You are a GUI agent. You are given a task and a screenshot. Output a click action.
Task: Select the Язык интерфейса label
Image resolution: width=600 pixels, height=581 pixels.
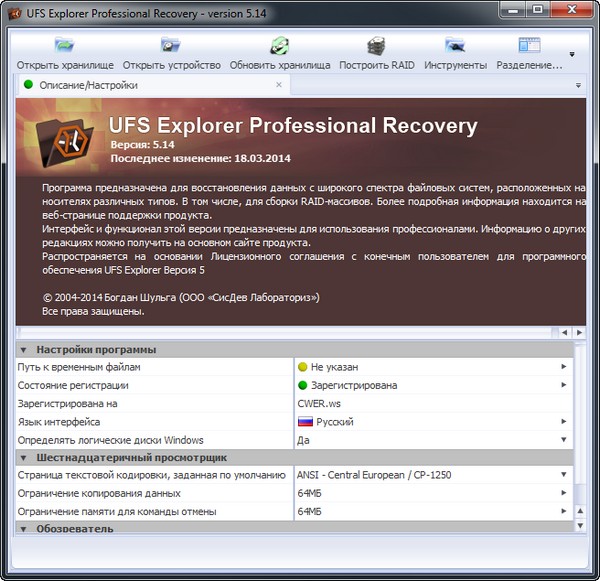pos(59,422)
